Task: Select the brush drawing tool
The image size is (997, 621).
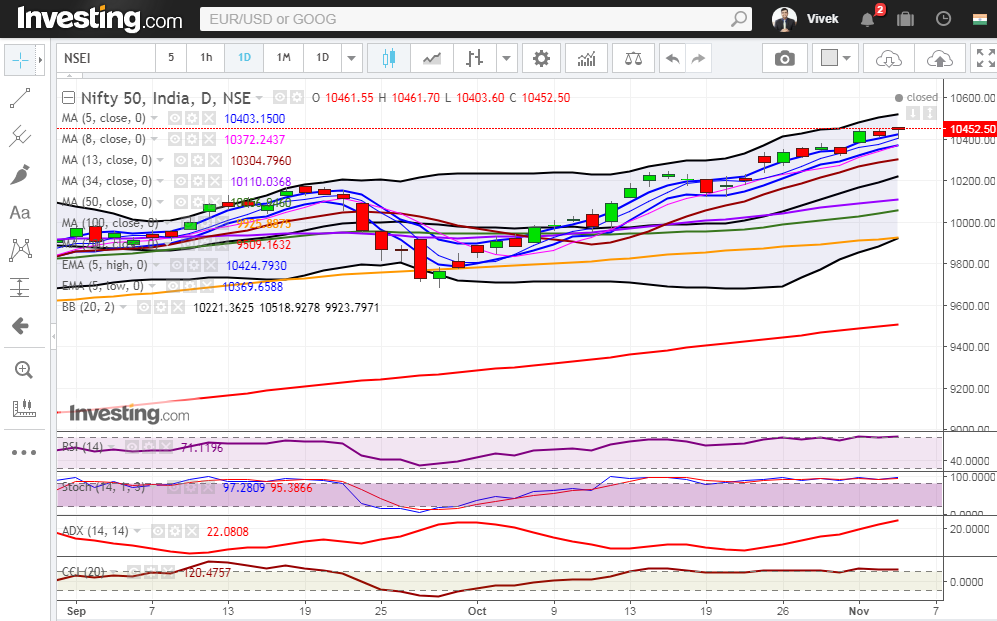Action: [20, 174]
